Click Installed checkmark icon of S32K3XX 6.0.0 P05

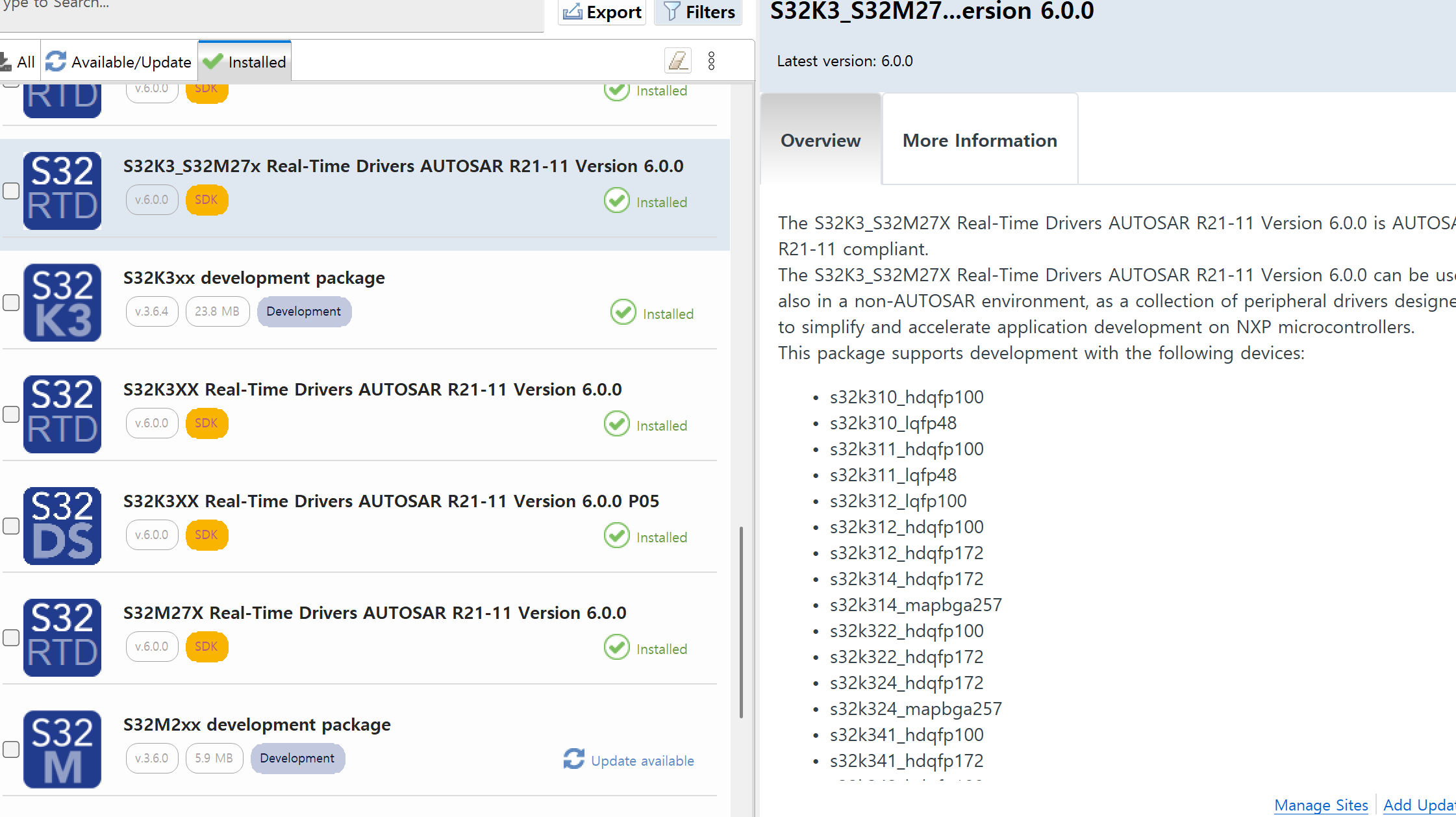pos(617,536)
